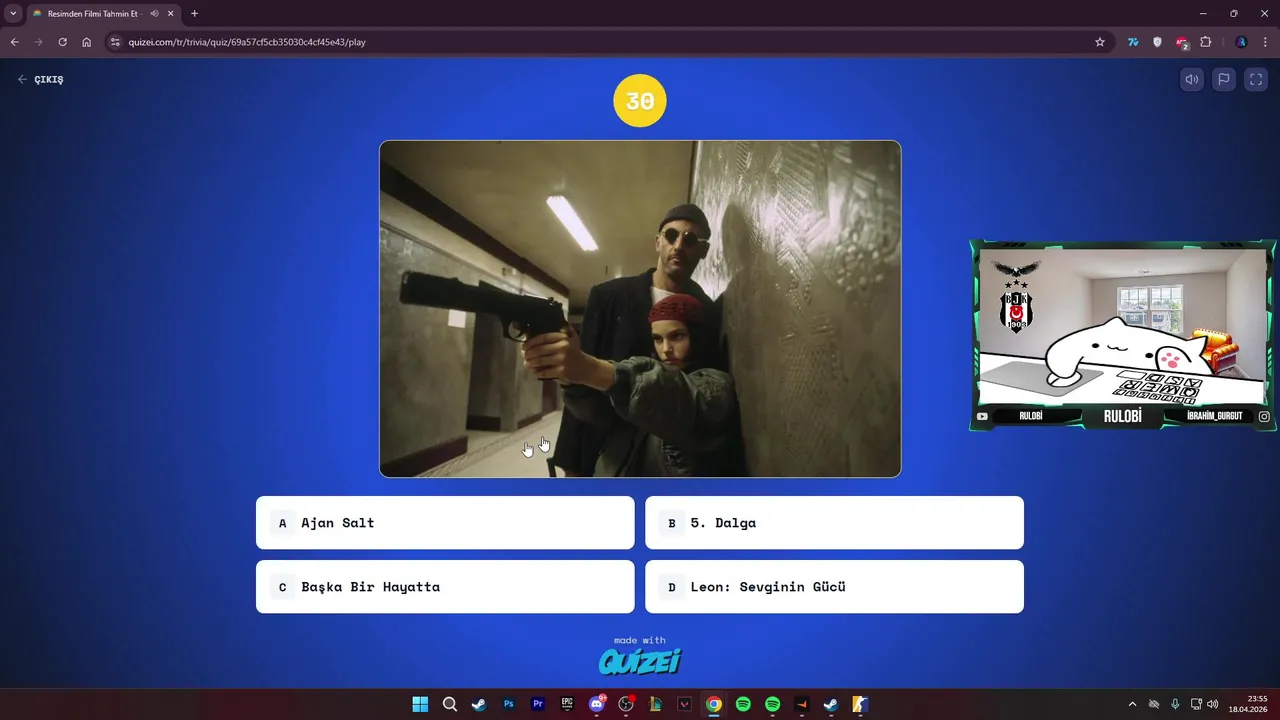Open the Chrome profile avatar
Image resolution: width=1280 pixels, height=720 pixels.
1241,42
